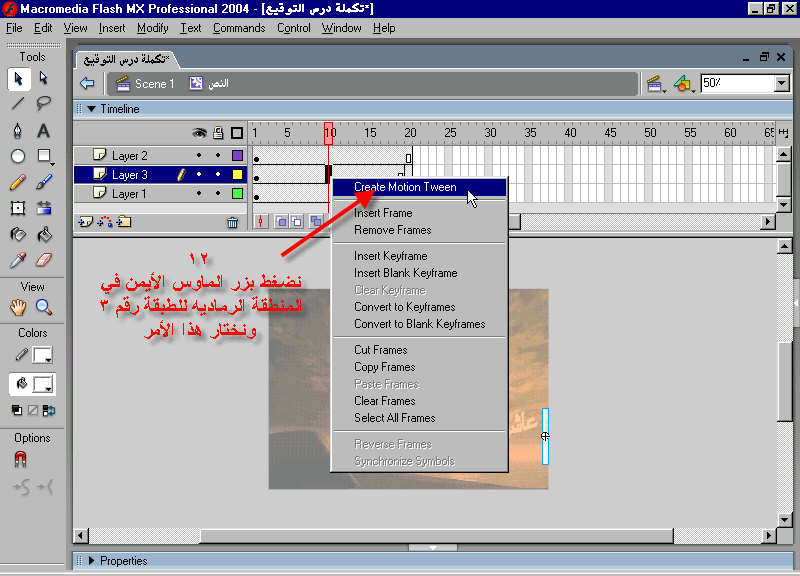Image resolution: width=800 pixels, height=576 pixels.
Task: Open the Edit Scene dropdown
Action: 655,84
